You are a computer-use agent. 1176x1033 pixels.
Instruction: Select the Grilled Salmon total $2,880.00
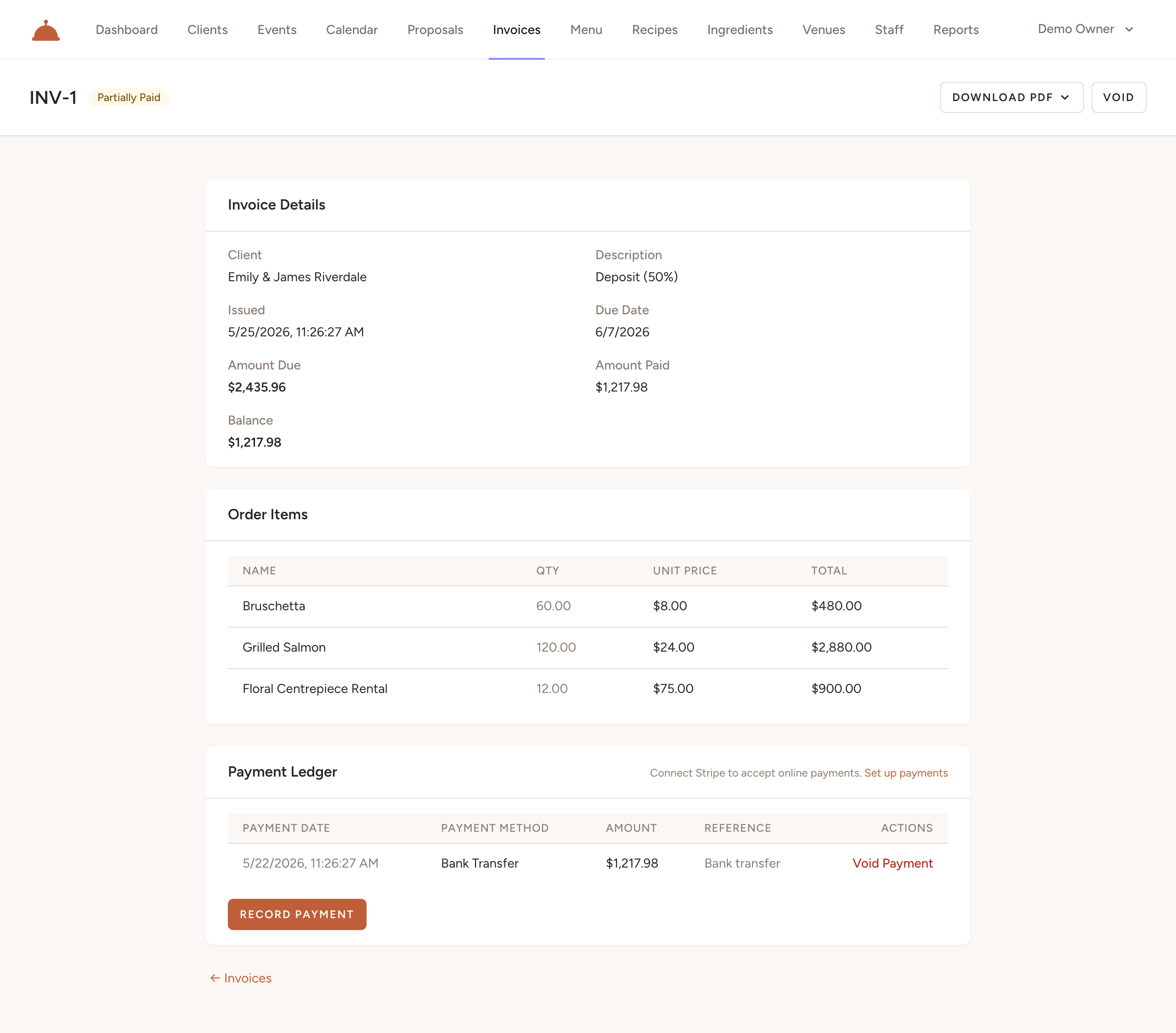tap(841, 647)
